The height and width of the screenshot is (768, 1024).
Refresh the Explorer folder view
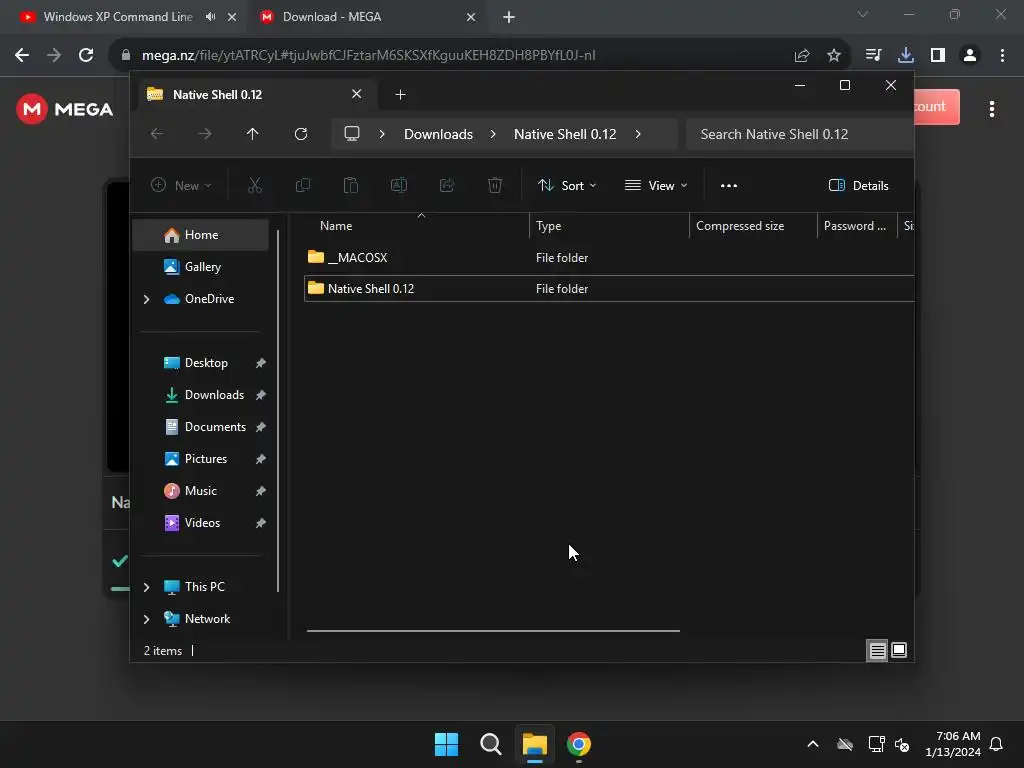click(300, 134)
